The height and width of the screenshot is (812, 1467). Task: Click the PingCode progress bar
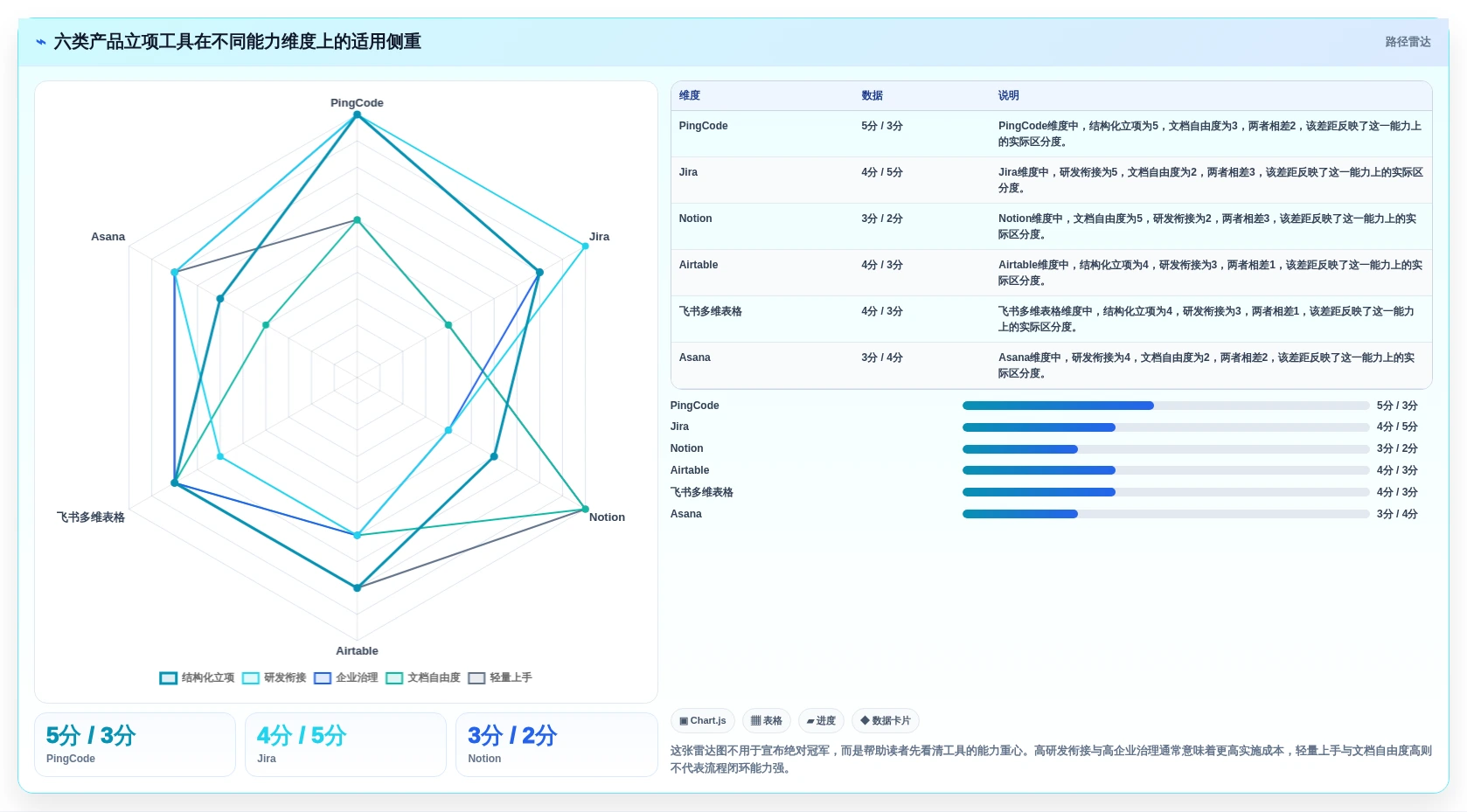[1165, 406]
